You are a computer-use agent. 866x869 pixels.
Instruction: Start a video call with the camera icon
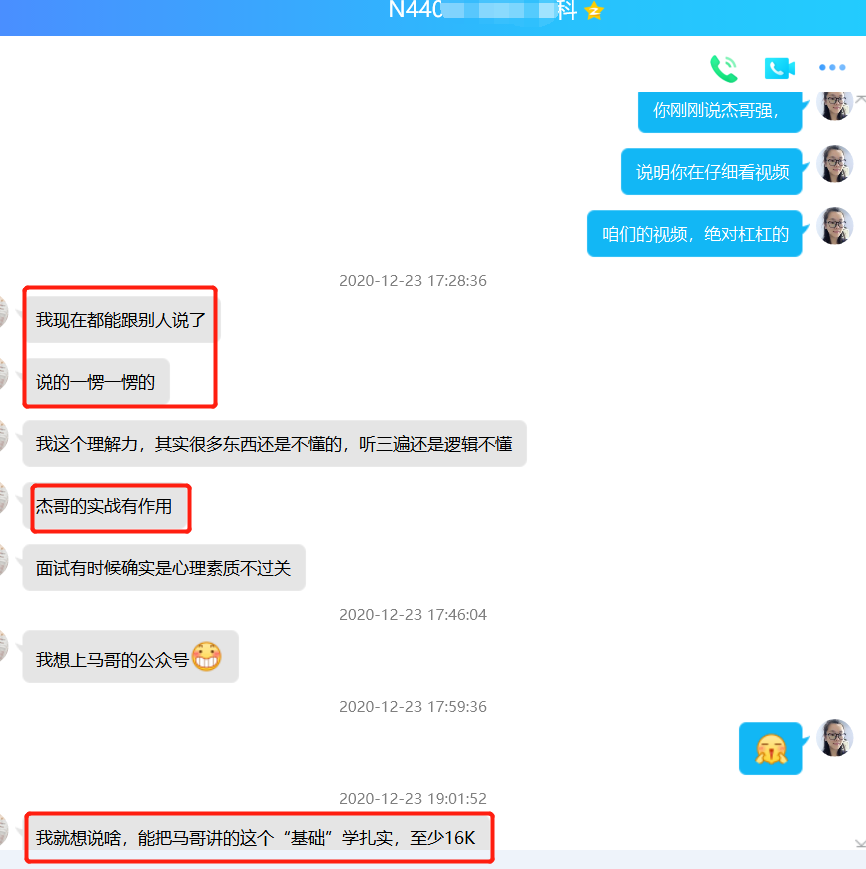(x=779, y=68)
